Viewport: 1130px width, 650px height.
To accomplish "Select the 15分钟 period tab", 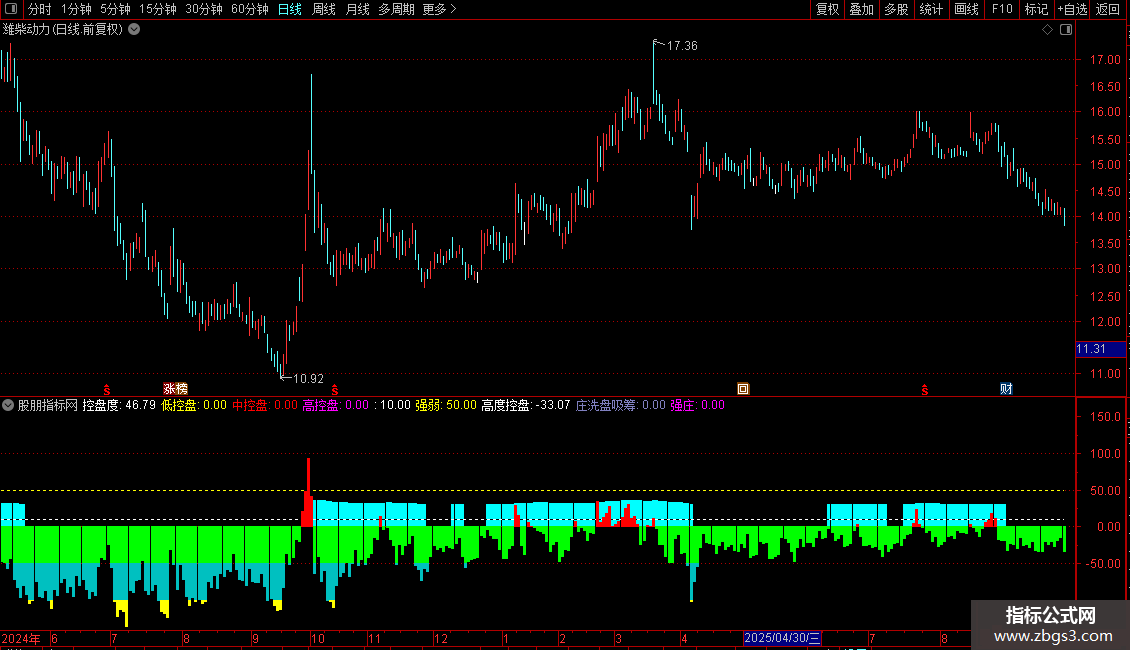I will tap(158, 9).
